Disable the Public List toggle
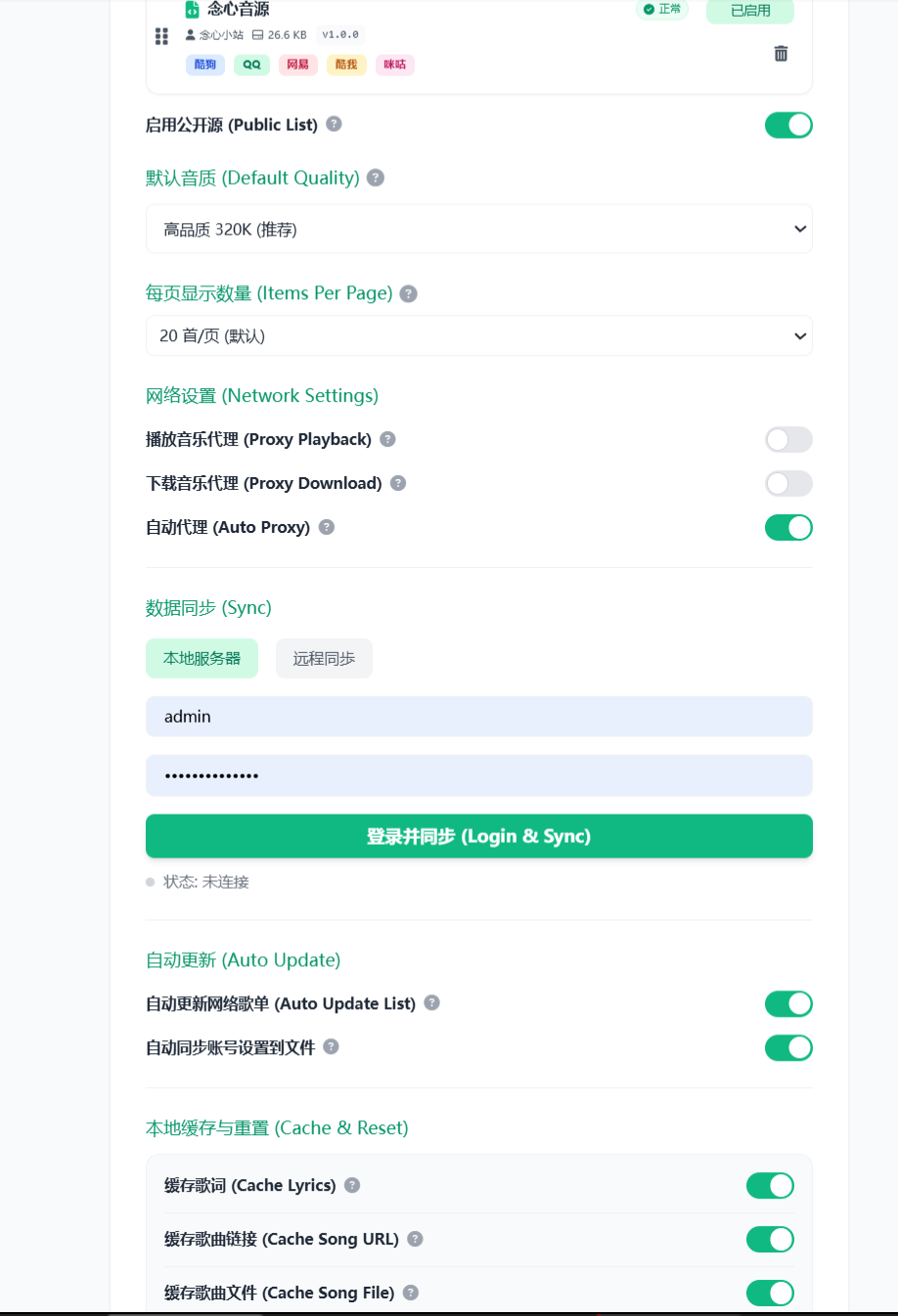The image size is (898, 1316). [x=788, y=125]
